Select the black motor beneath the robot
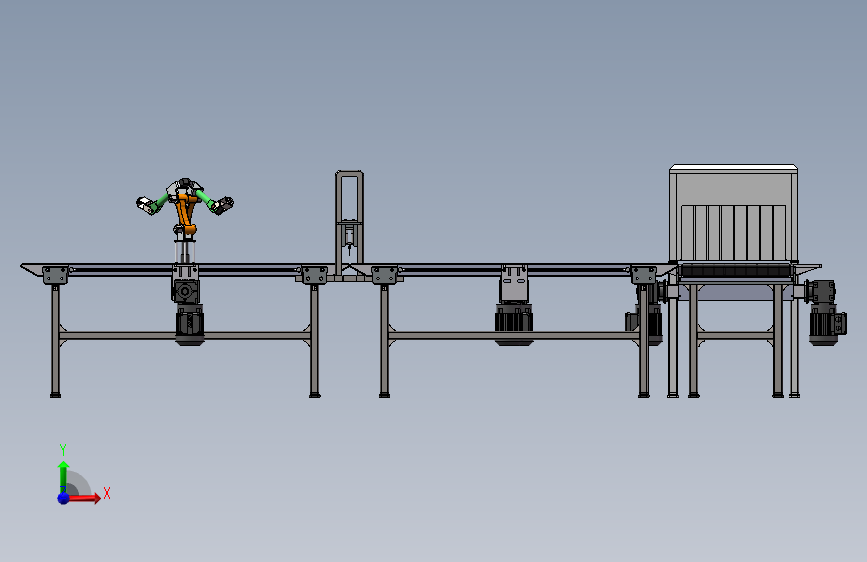This screenshot has width=867, height=562. point(190,326)
